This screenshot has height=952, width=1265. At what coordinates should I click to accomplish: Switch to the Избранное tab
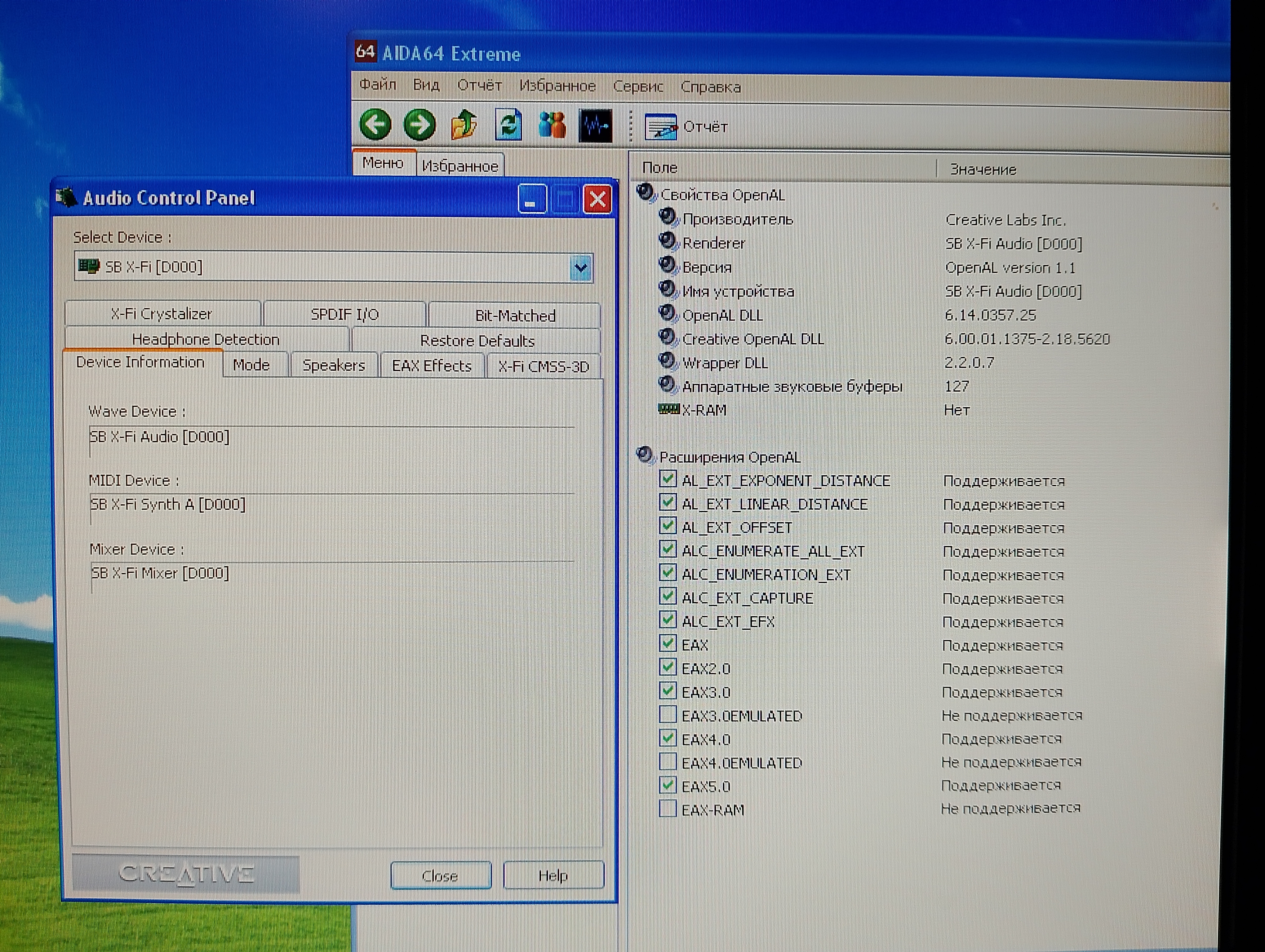pos(460,166)
